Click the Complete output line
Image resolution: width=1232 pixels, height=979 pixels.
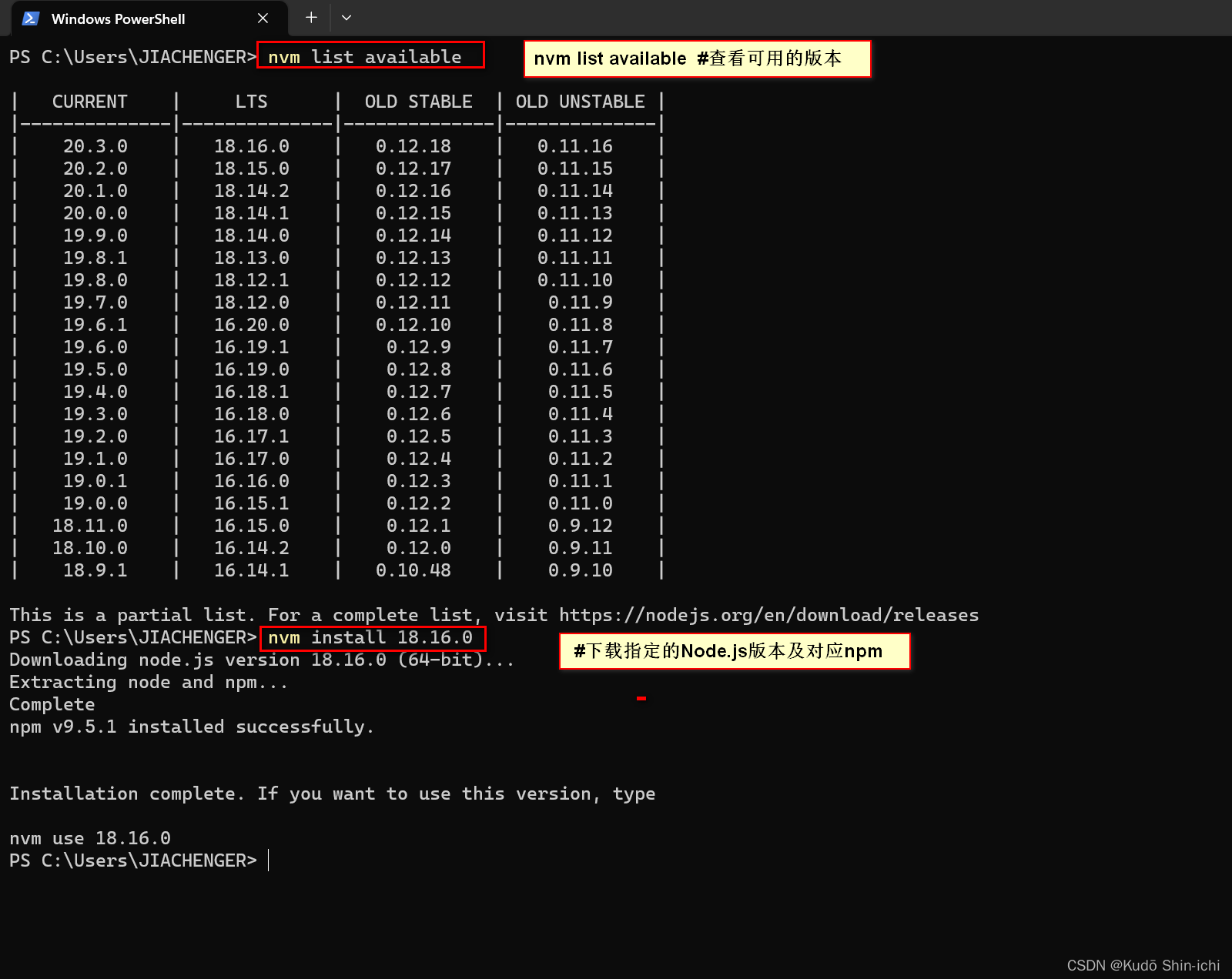pos(52,704)
